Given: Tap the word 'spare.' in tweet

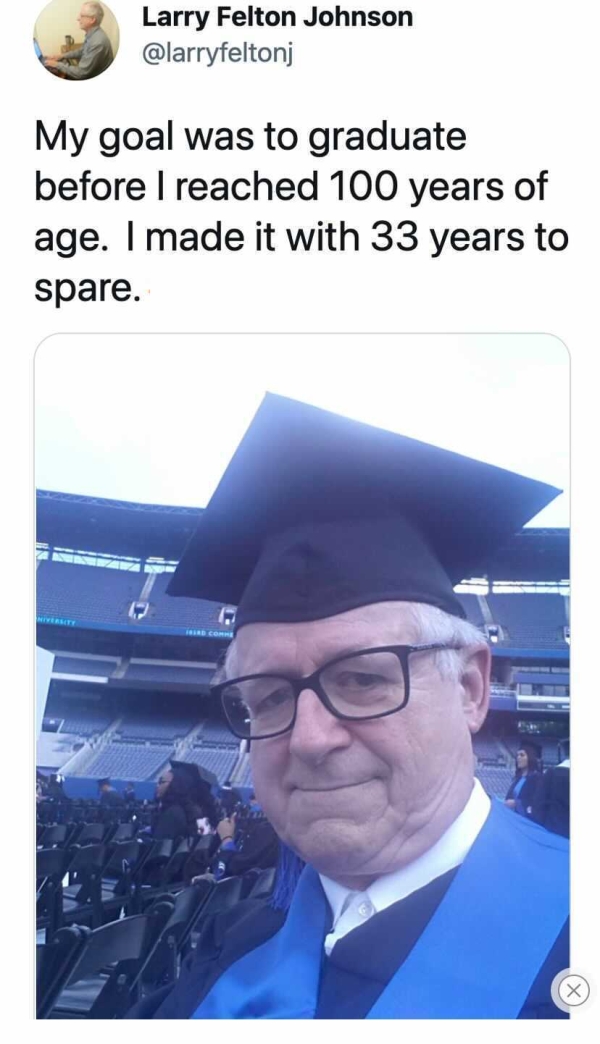Looking at the screenshot, I should 87,289.
